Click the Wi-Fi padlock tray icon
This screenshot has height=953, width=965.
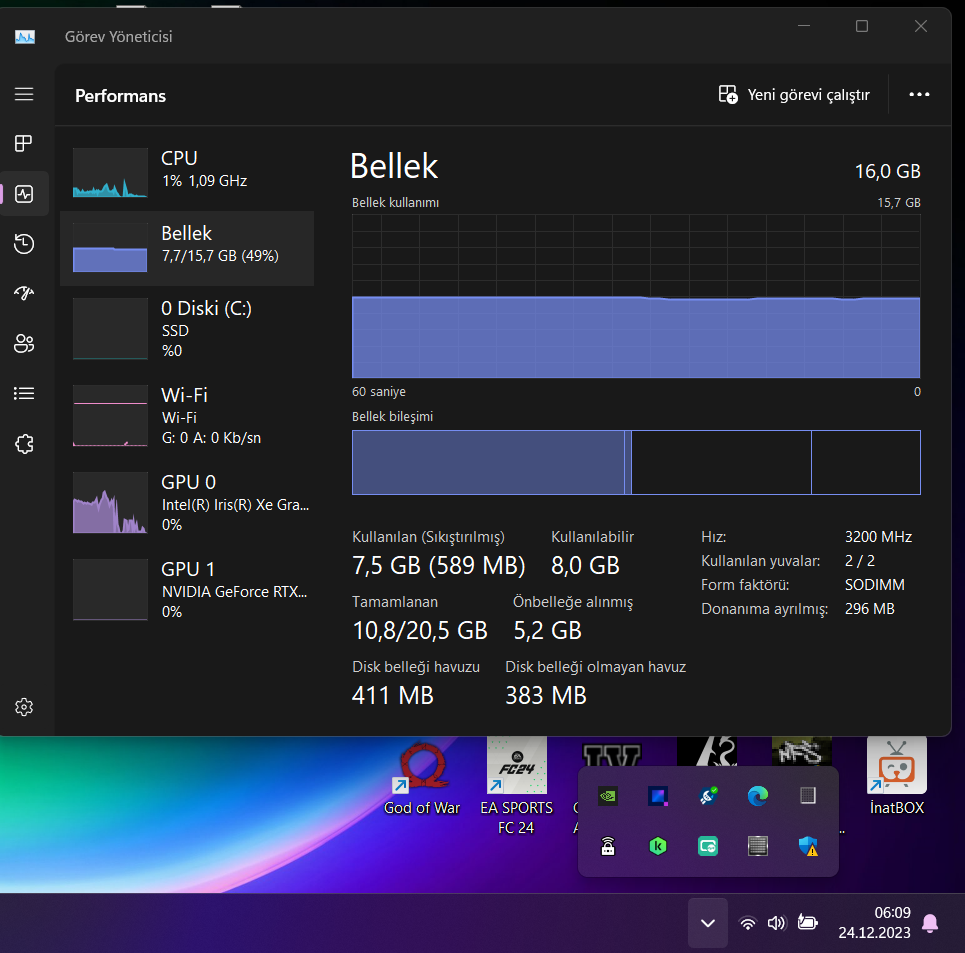(608, 847)
